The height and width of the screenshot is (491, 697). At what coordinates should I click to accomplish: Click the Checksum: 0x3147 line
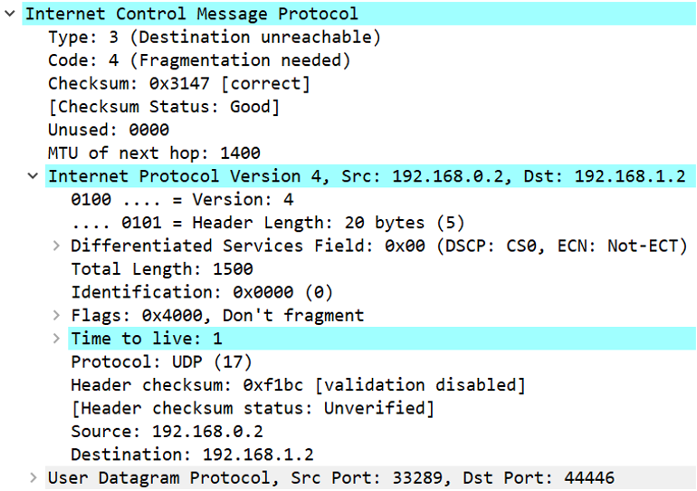tap(179, 84)
